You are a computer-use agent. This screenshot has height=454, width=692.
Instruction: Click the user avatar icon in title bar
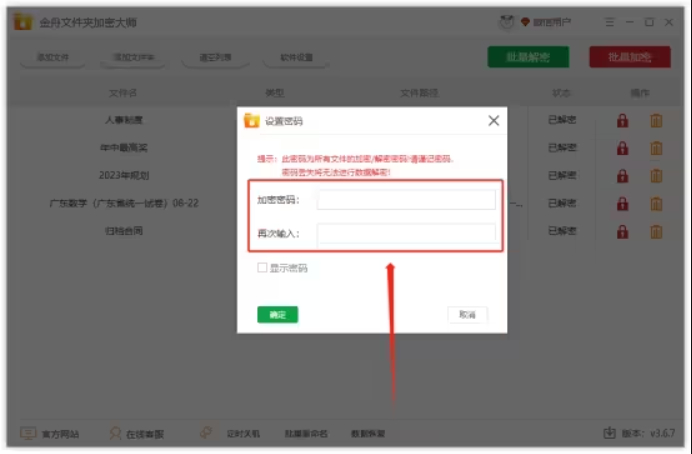[507, 22]
